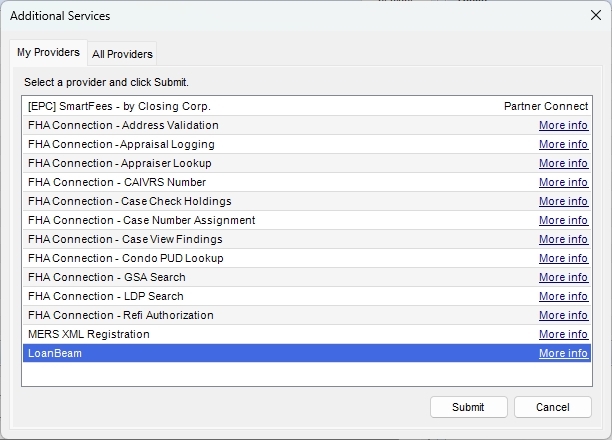
Task: Click More info for Case View Findings
Action: pos(563,239)
